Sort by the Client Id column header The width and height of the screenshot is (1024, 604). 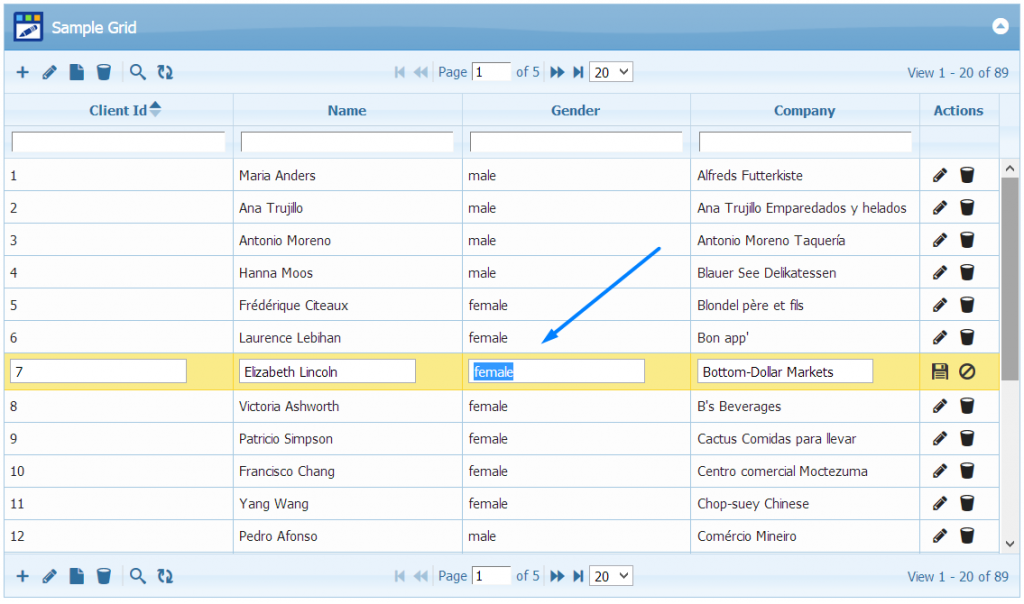(118, 111)
